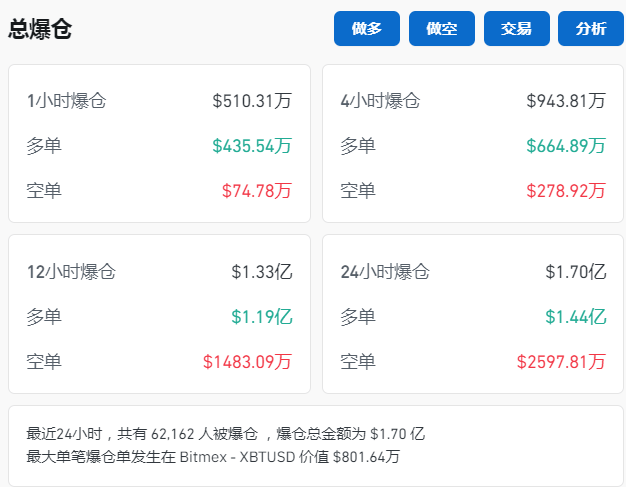Image resolution: width=626 pixels, height=487 pixels.
Task: Click the green $664.89万 value
Action: 566,145
